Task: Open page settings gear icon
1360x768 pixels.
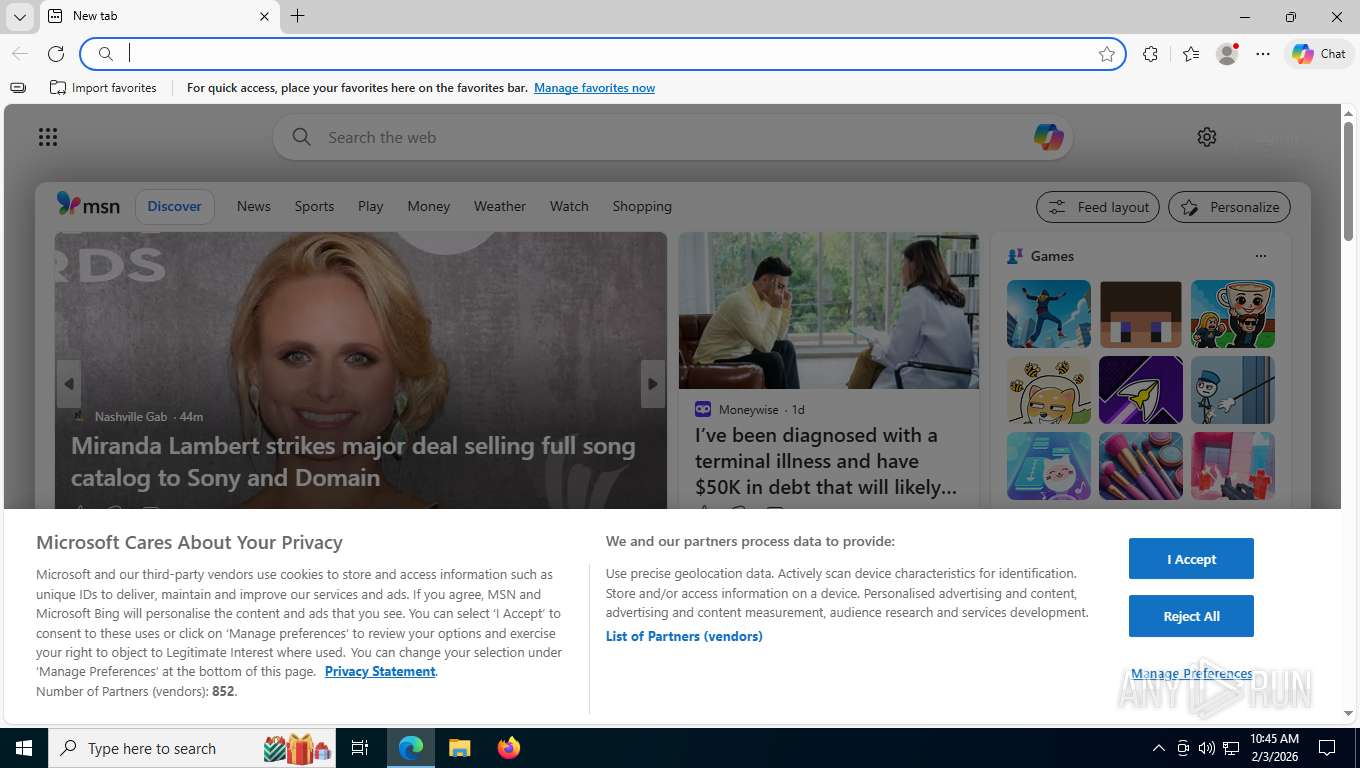Action: (x=1207, y=137)
